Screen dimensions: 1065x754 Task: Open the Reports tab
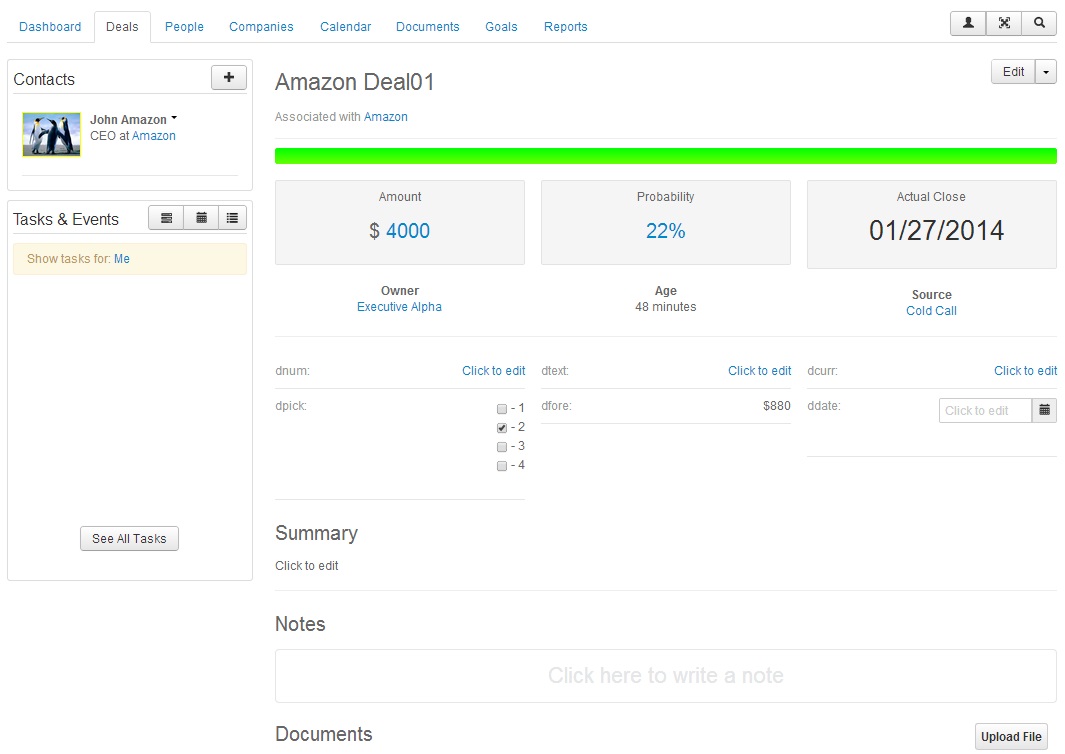566,26
